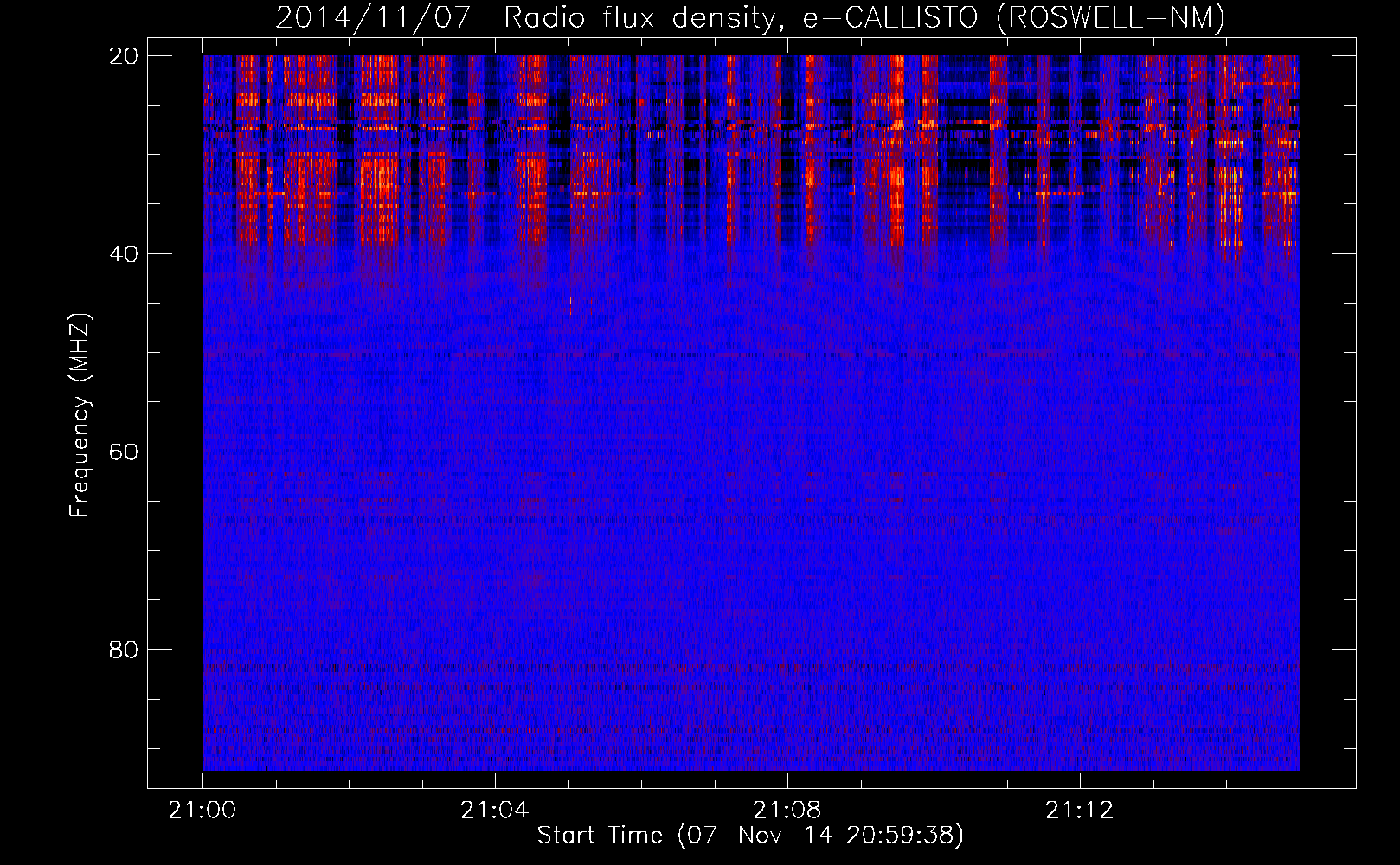Click the y-axis tick label "20"

click(x=124, y=56)
